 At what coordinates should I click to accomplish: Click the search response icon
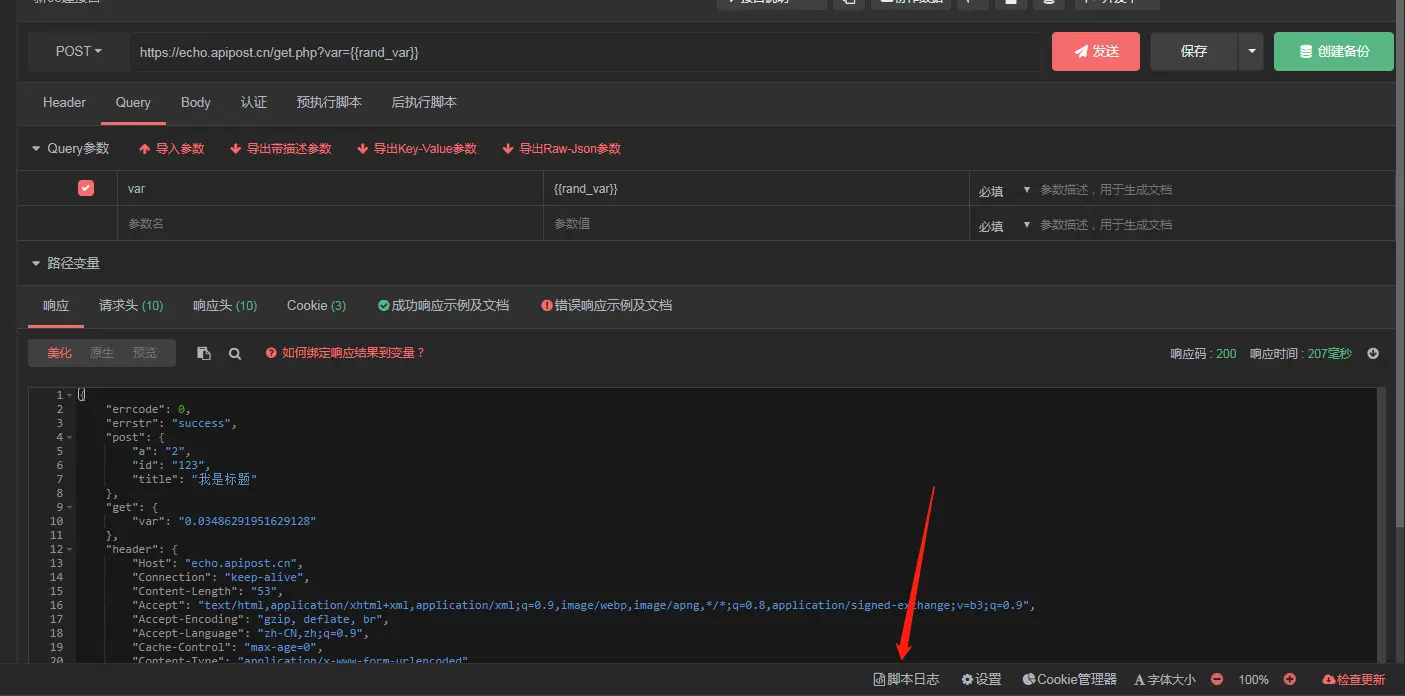[x=235, y=353]
